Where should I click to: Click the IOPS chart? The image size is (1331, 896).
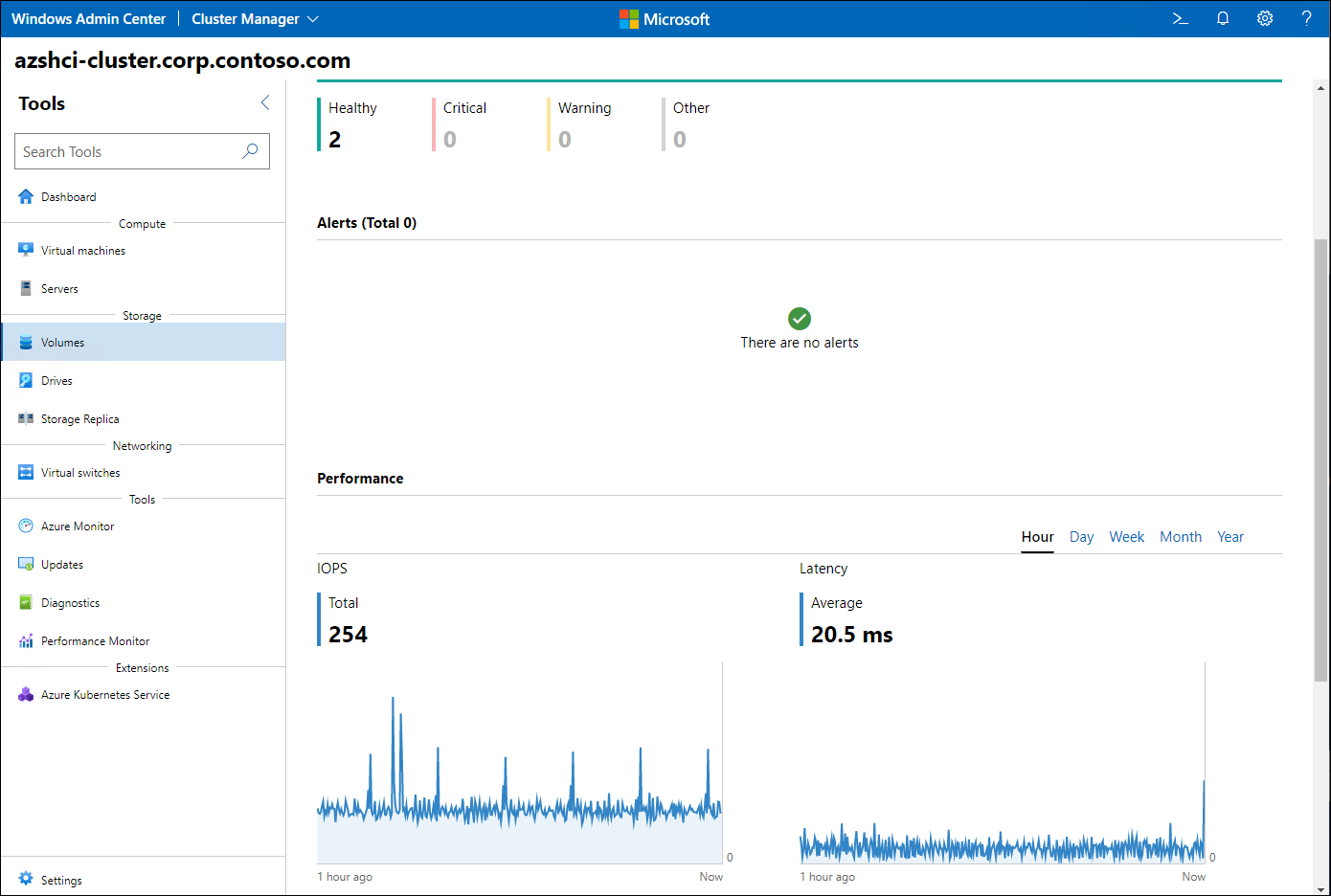tap(520, 763)
